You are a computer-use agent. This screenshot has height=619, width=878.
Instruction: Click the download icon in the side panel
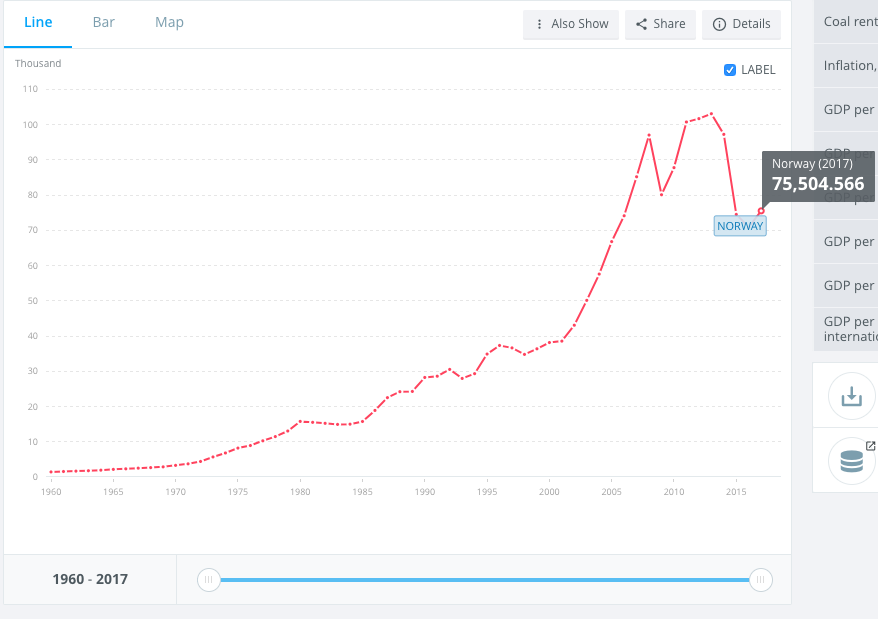(x=851, y=396)
